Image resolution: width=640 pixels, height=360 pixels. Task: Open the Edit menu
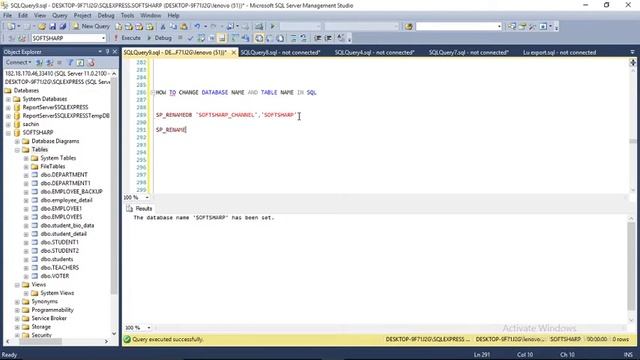tap(23, 16)
